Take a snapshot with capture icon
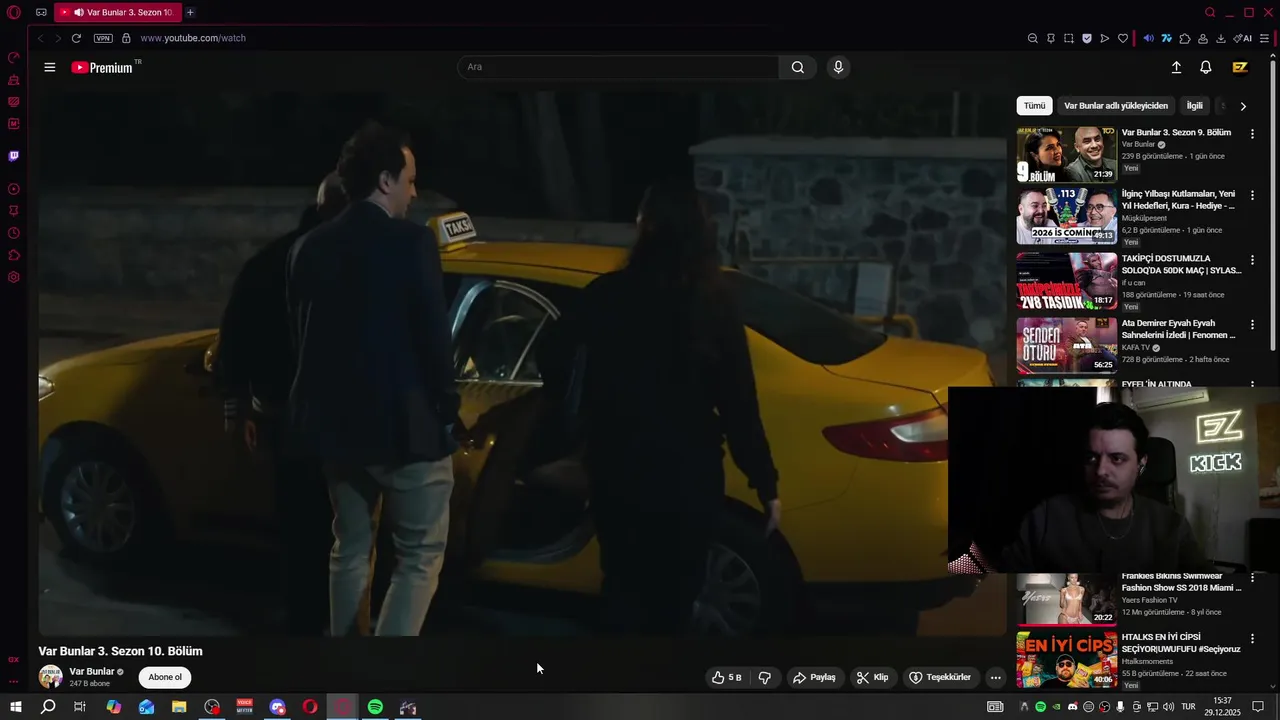 (x=1068, y=38)
